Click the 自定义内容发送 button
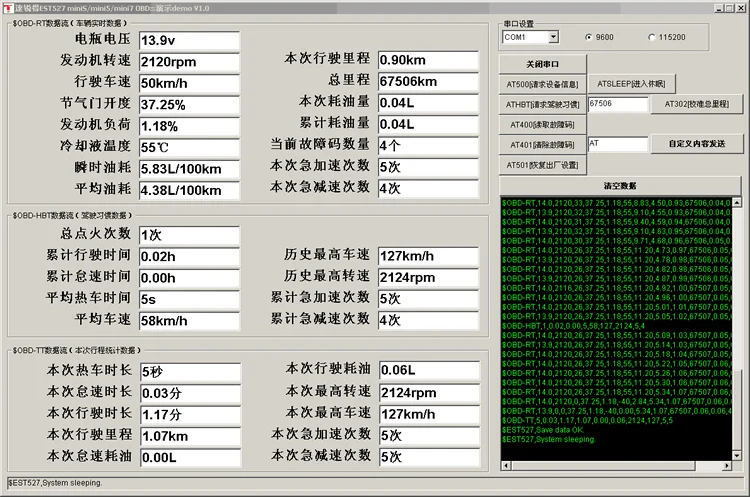Image resolution: width=750 pixels, height=497 pixels. click(697, 144)
